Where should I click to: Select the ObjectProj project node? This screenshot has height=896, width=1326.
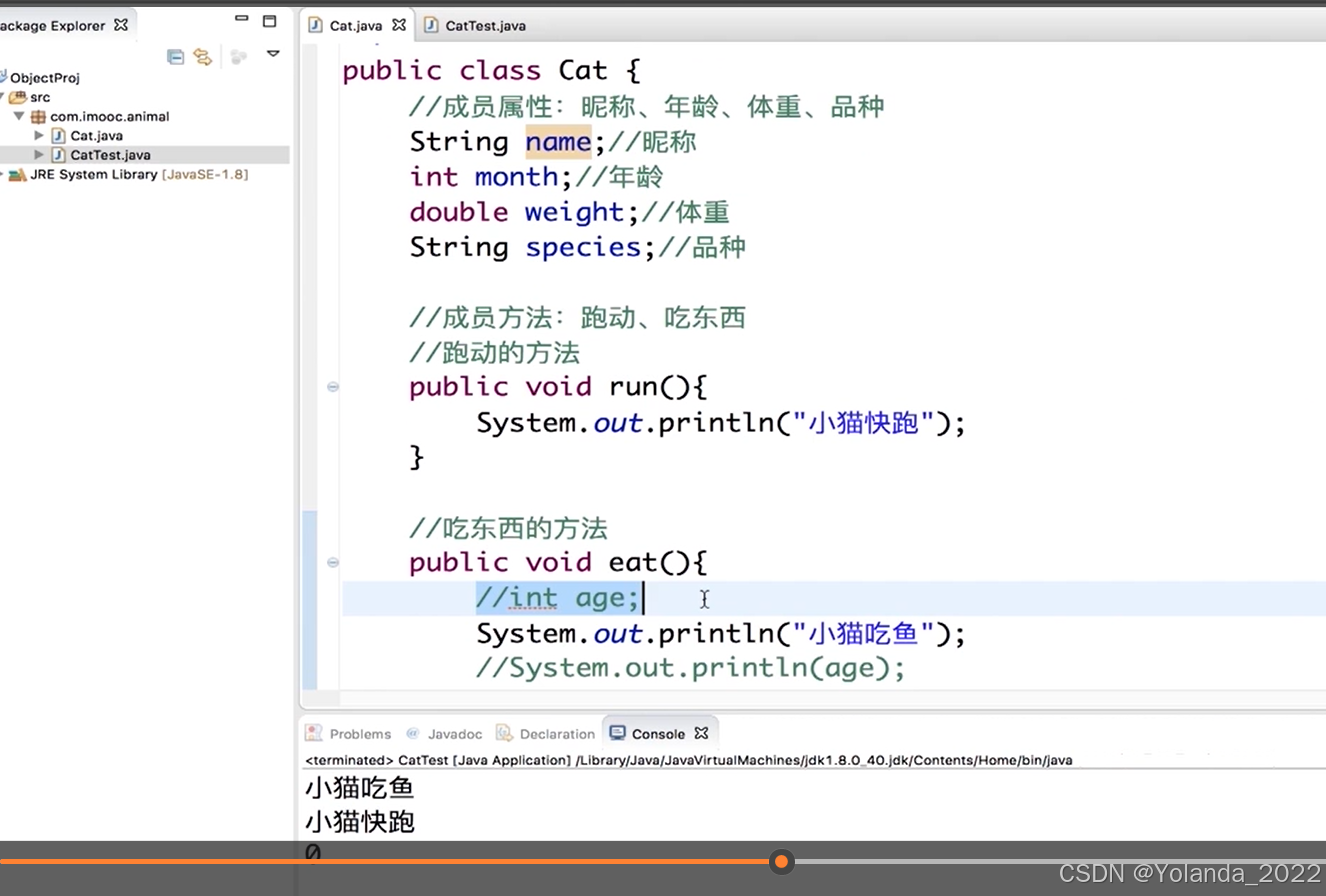tap(45, 77)
